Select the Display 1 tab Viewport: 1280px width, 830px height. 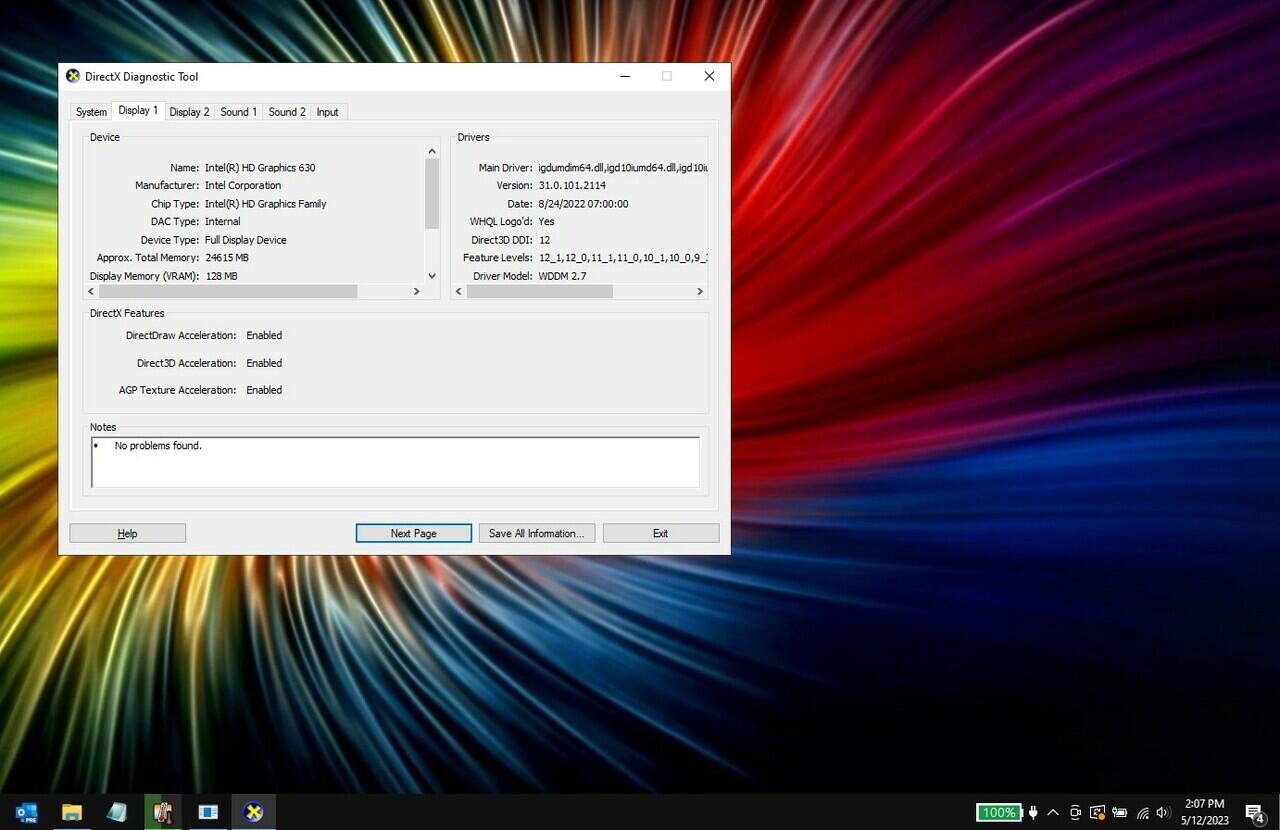coord(138,110)
